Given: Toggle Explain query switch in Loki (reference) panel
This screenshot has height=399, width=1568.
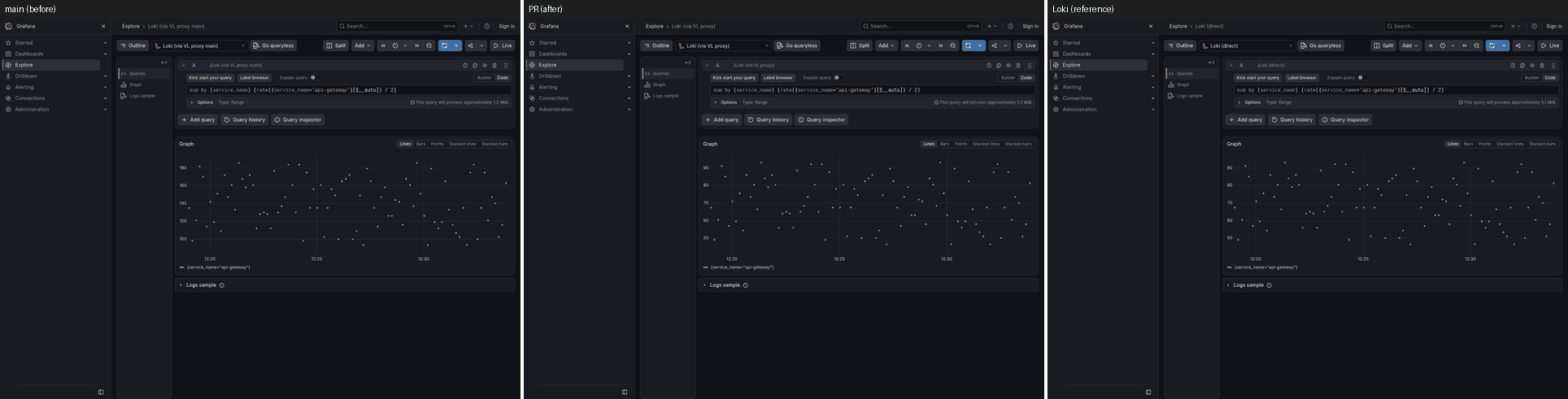Looking at the screenshot, I should 1362,78.
